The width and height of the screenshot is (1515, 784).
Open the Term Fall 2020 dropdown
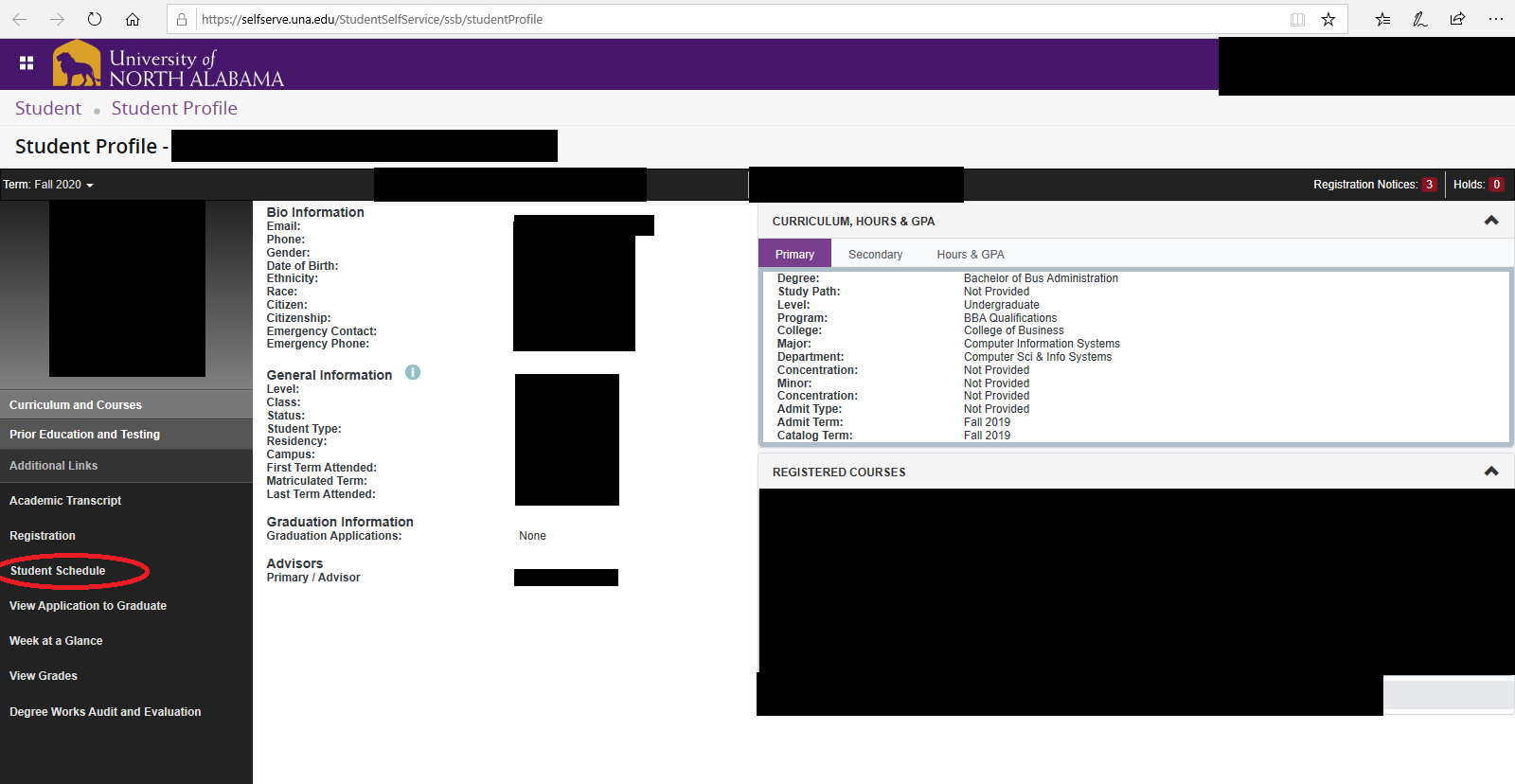[x=48, y=185]
